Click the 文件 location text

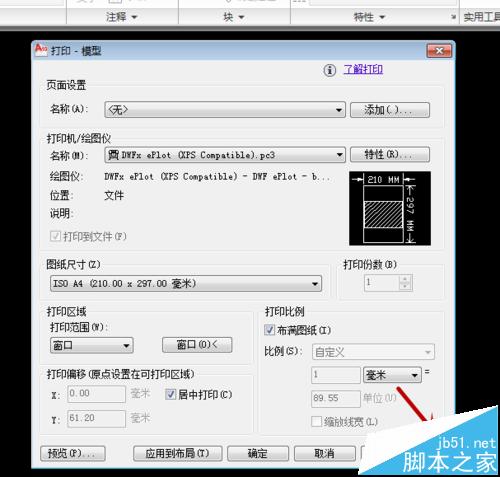(114, 195)
